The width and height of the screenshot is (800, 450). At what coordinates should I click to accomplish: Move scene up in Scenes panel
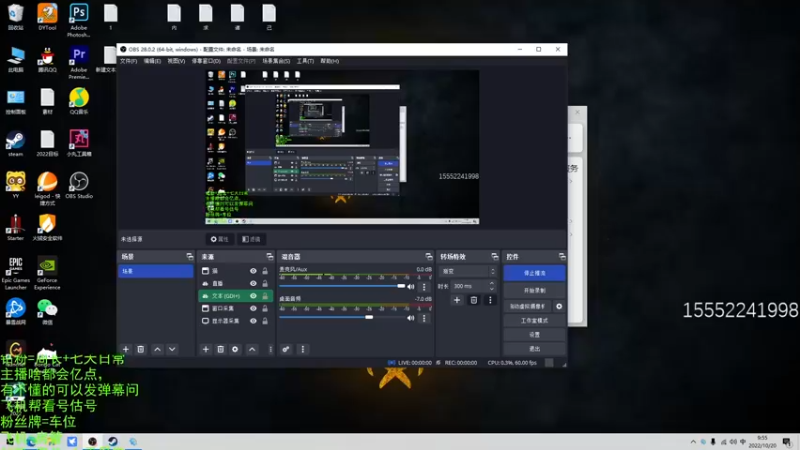click(157, 349)
